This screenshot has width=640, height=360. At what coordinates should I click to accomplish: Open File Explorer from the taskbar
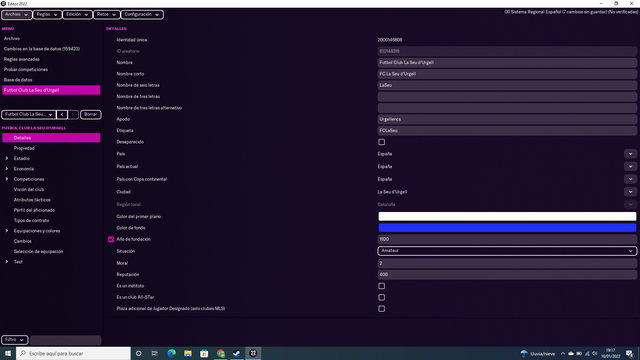pyautogui.click(x=188, y=353)
